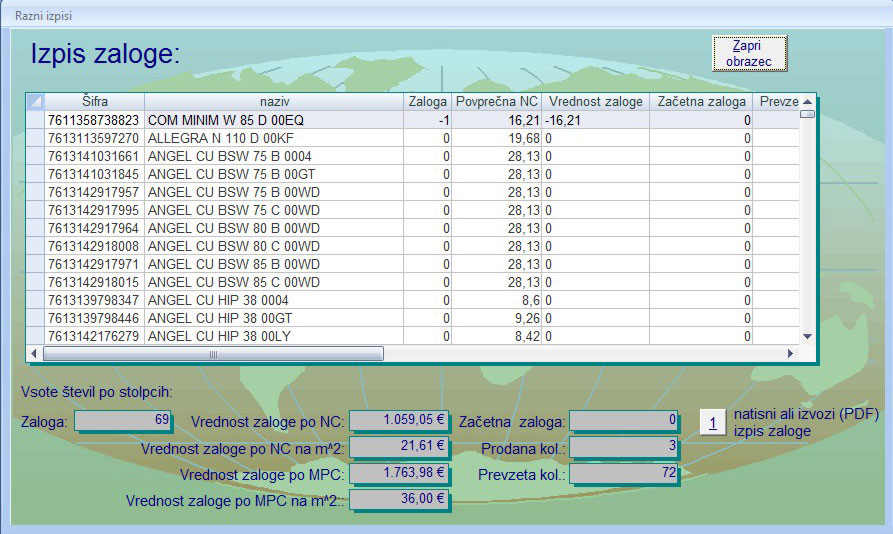Click the Vrednost zaloge po NC field
The height and width of the screenshot is (534, 893).
point(400,421)
